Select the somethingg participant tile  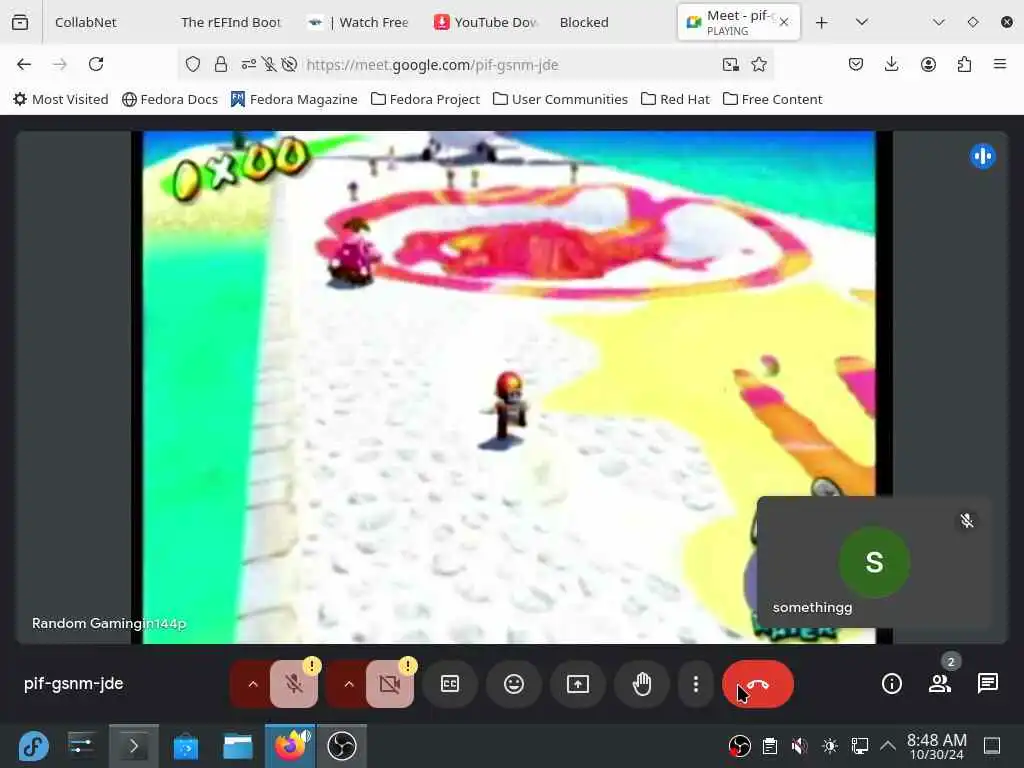(874, 562)
